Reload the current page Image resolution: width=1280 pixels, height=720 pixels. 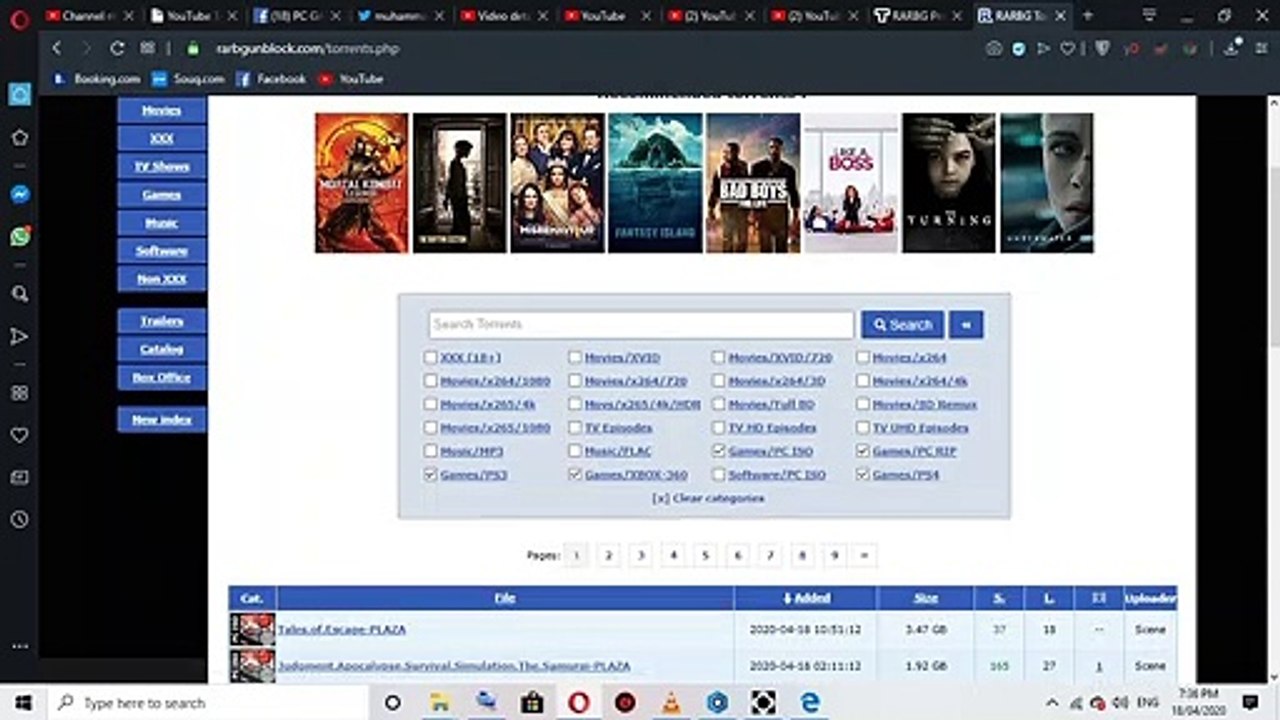point(117,48)
